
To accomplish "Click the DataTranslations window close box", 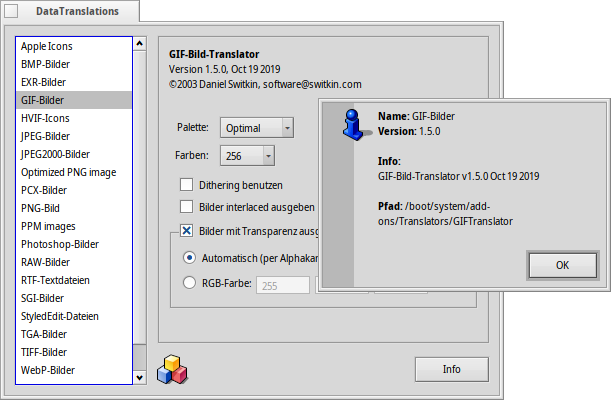I will (x=12, y=11).
